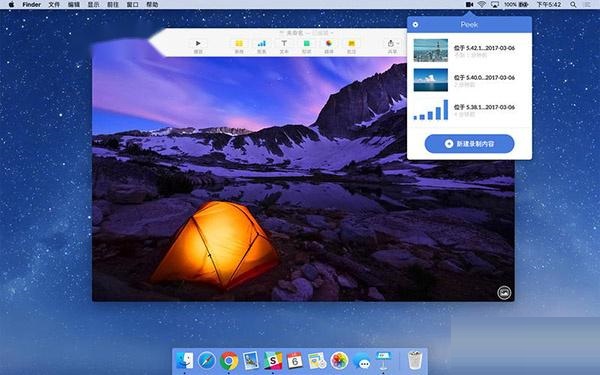Screen dimensions: 600x375
Task: Open Spotlight search magnifier
Action: (x=573, y=5)
